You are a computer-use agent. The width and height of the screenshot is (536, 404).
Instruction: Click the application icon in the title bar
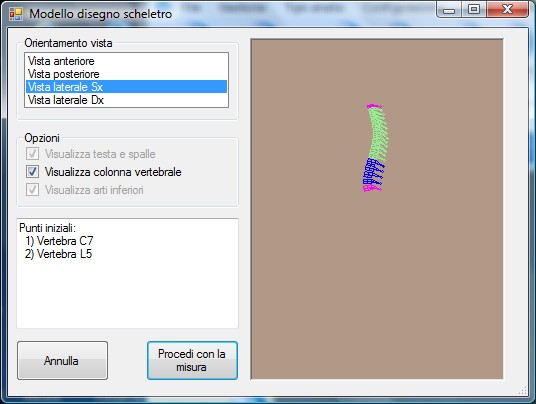pos(16,14)
